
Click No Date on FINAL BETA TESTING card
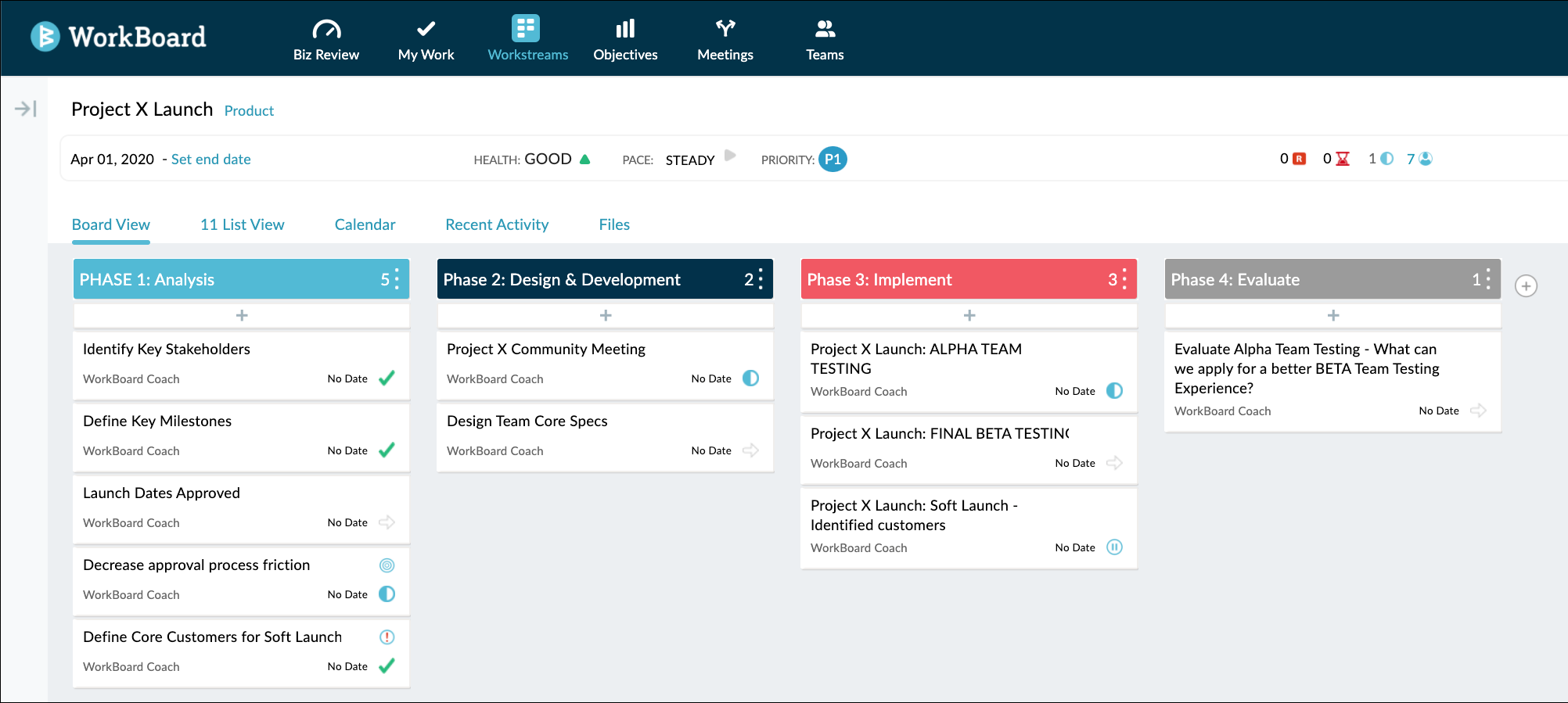(1075, 463)
